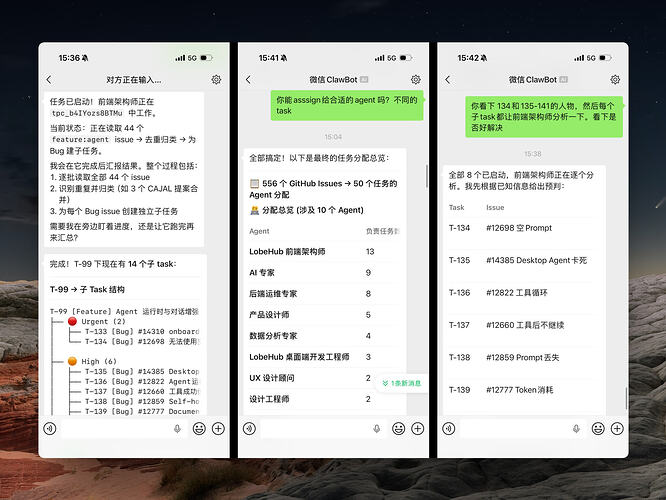Open plus attachments menu in 15:36 phone
Image resolution: width=666 pixels, height=500 pixels.
pos(218,429)
